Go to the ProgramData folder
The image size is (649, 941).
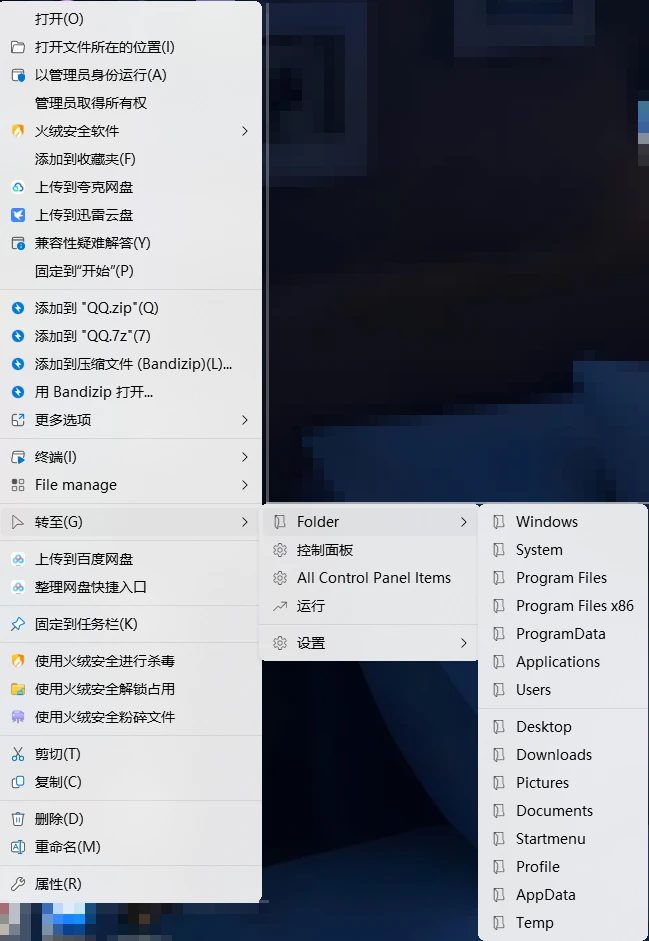click(563, 634)
